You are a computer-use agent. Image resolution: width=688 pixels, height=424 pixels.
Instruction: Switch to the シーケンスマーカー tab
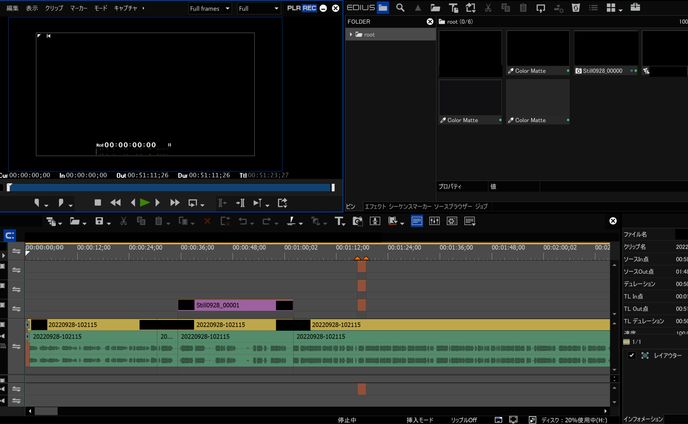(410, 206)
